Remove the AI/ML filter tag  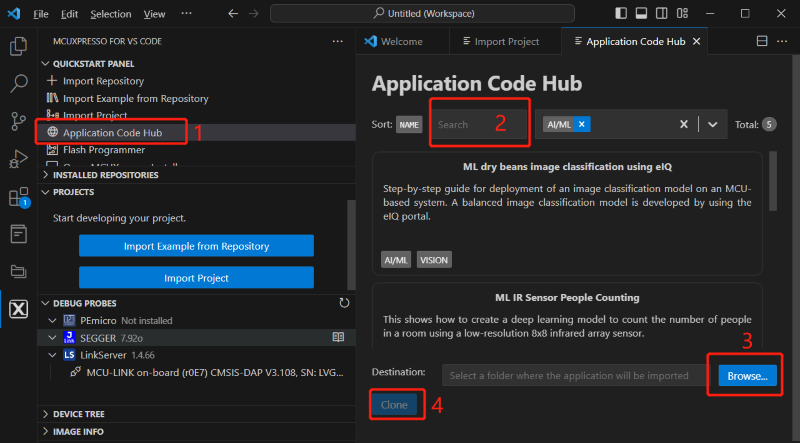582,124
